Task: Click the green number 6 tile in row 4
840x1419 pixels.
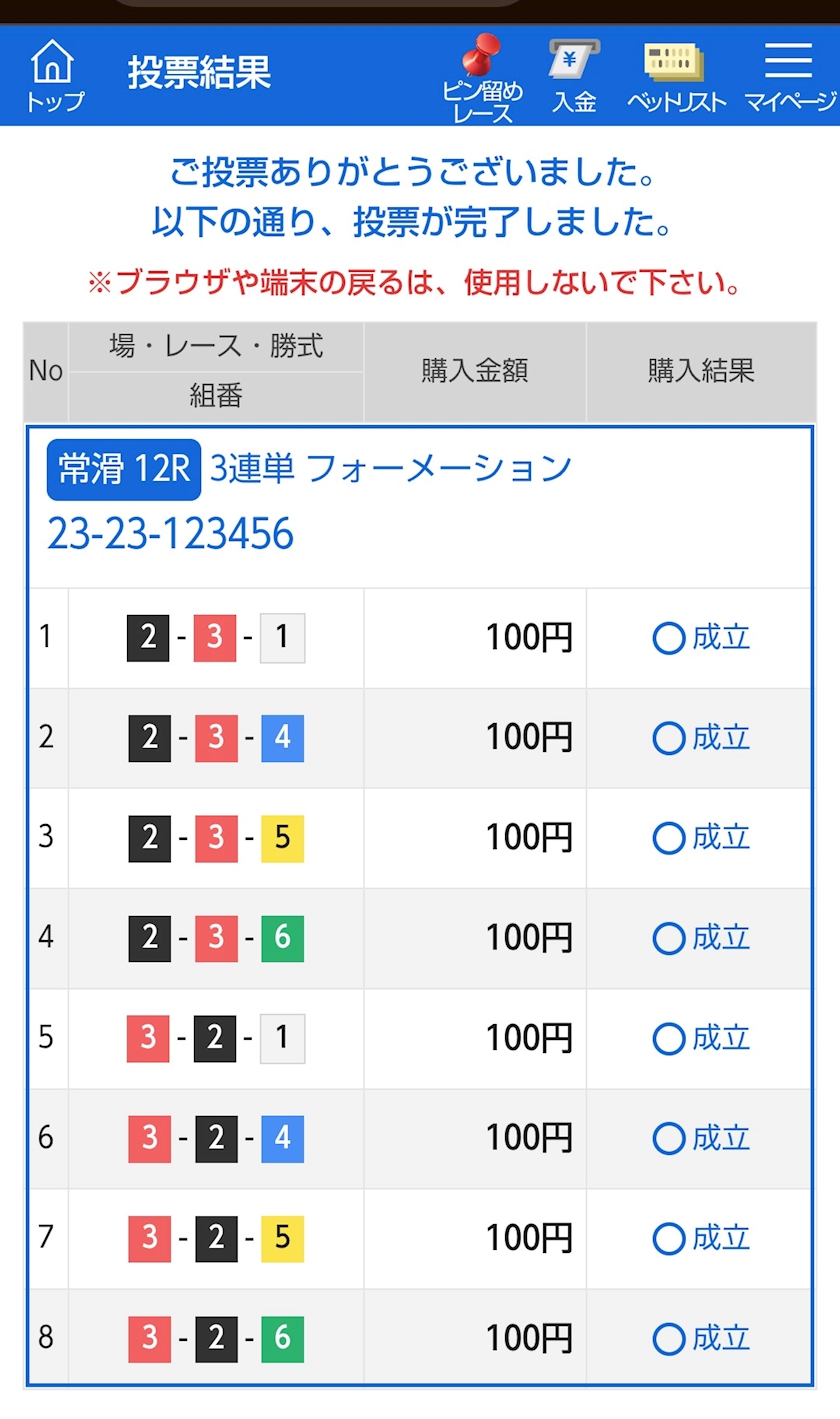Action: [282, 938]
